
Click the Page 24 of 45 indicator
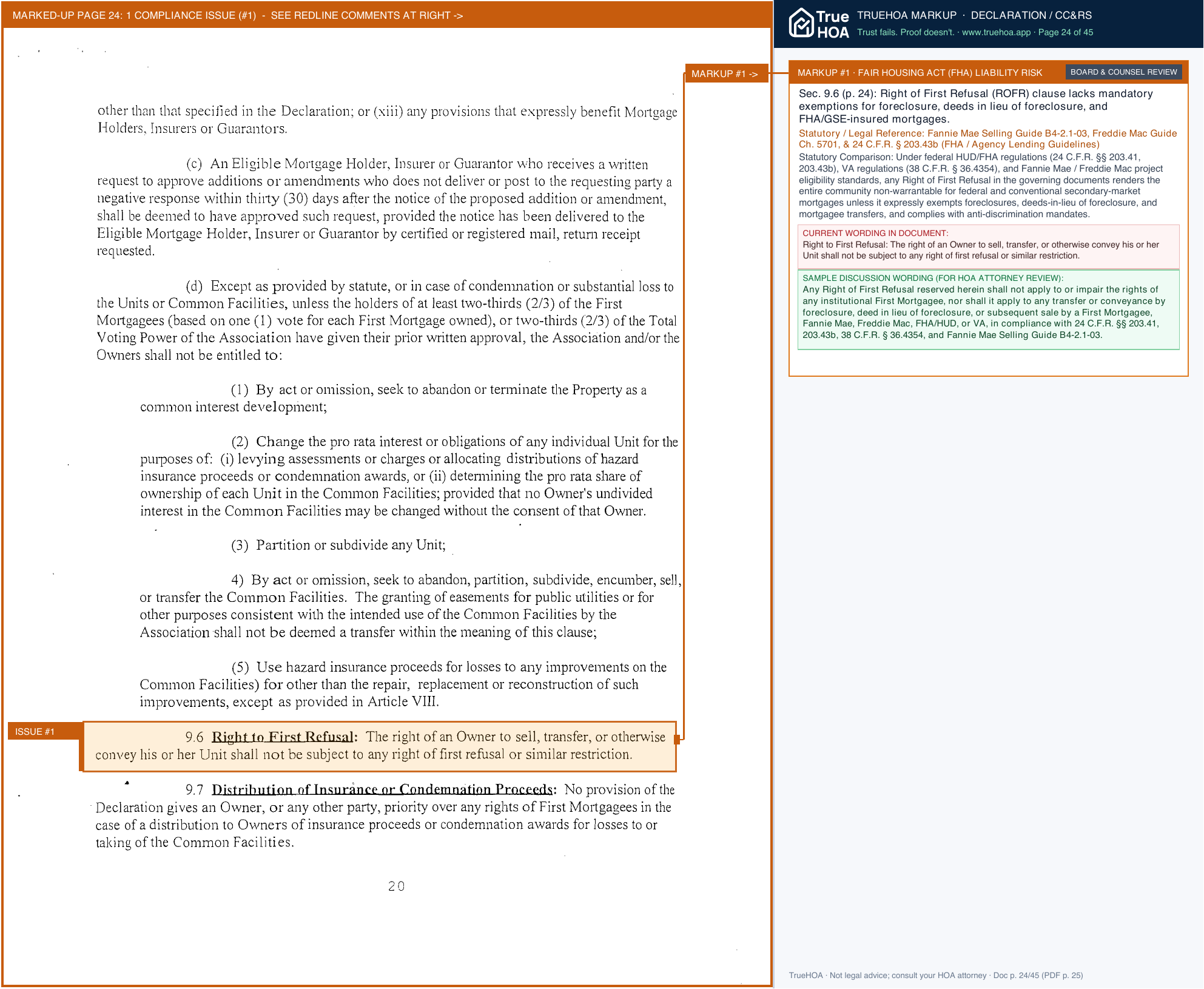(x=1065, y=32)
